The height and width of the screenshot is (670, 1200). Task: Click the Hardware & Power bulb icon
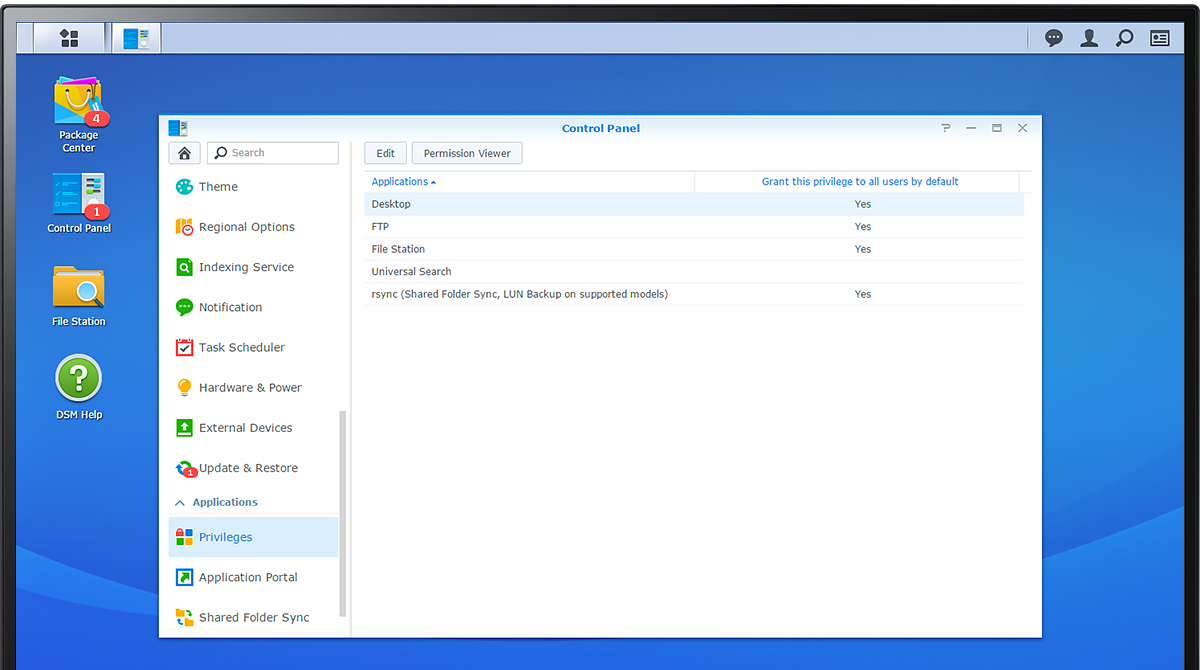point(184,387)
